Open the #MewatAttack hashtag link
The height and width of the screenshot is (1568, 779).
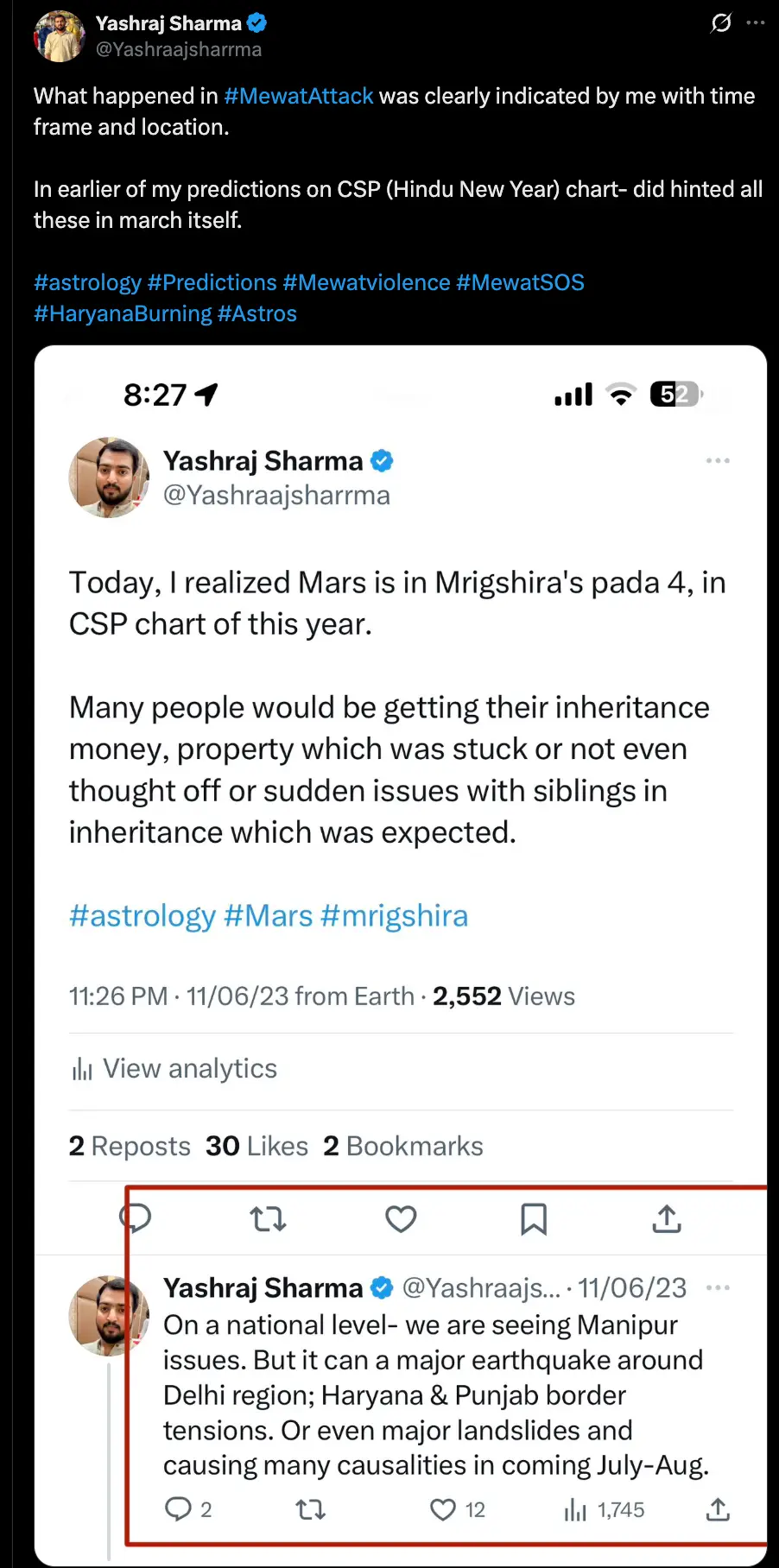pyautogui.click(x=298, y=96)
